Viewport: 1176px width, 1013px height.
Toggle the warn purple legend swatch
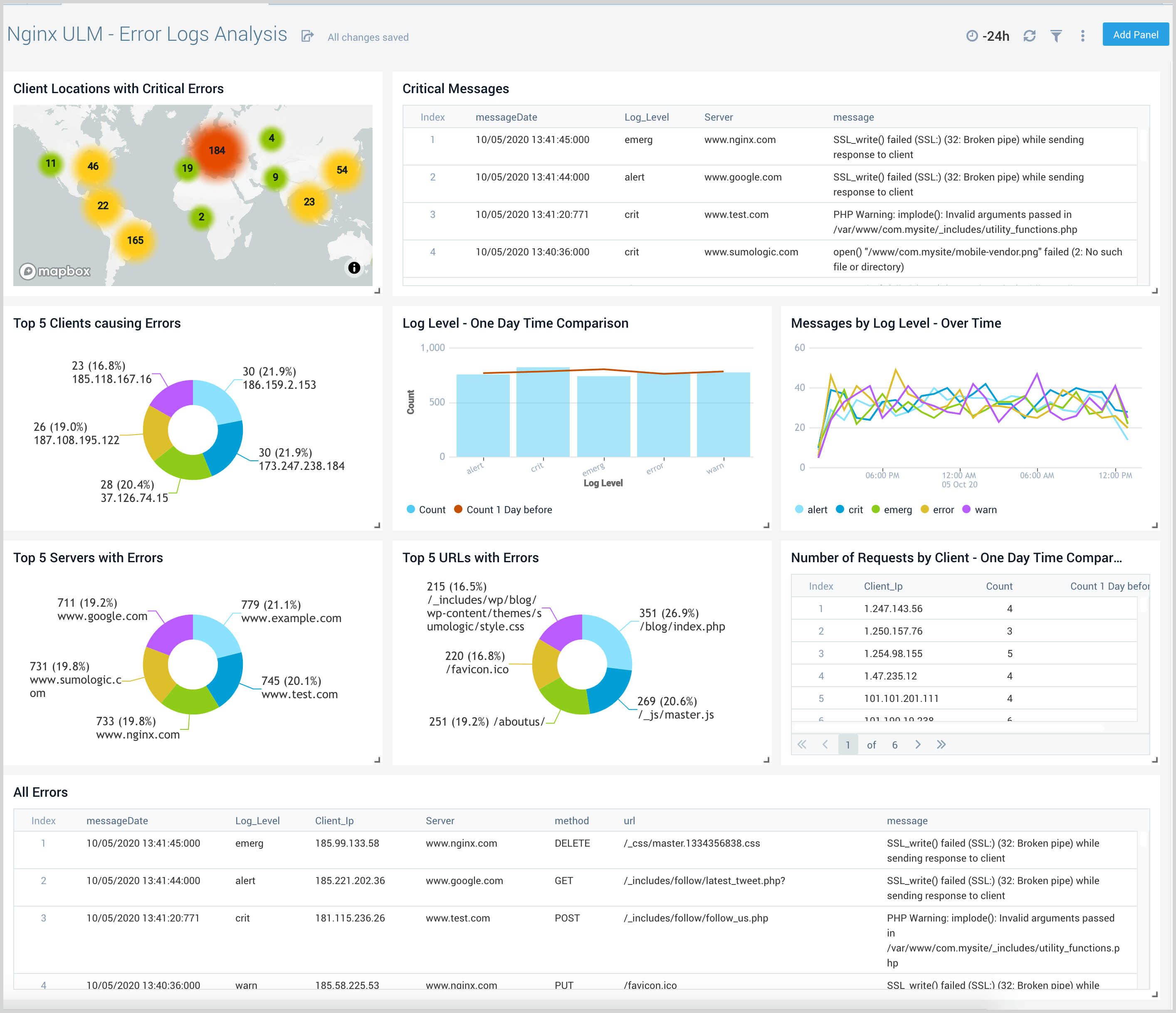pos(966,509)
